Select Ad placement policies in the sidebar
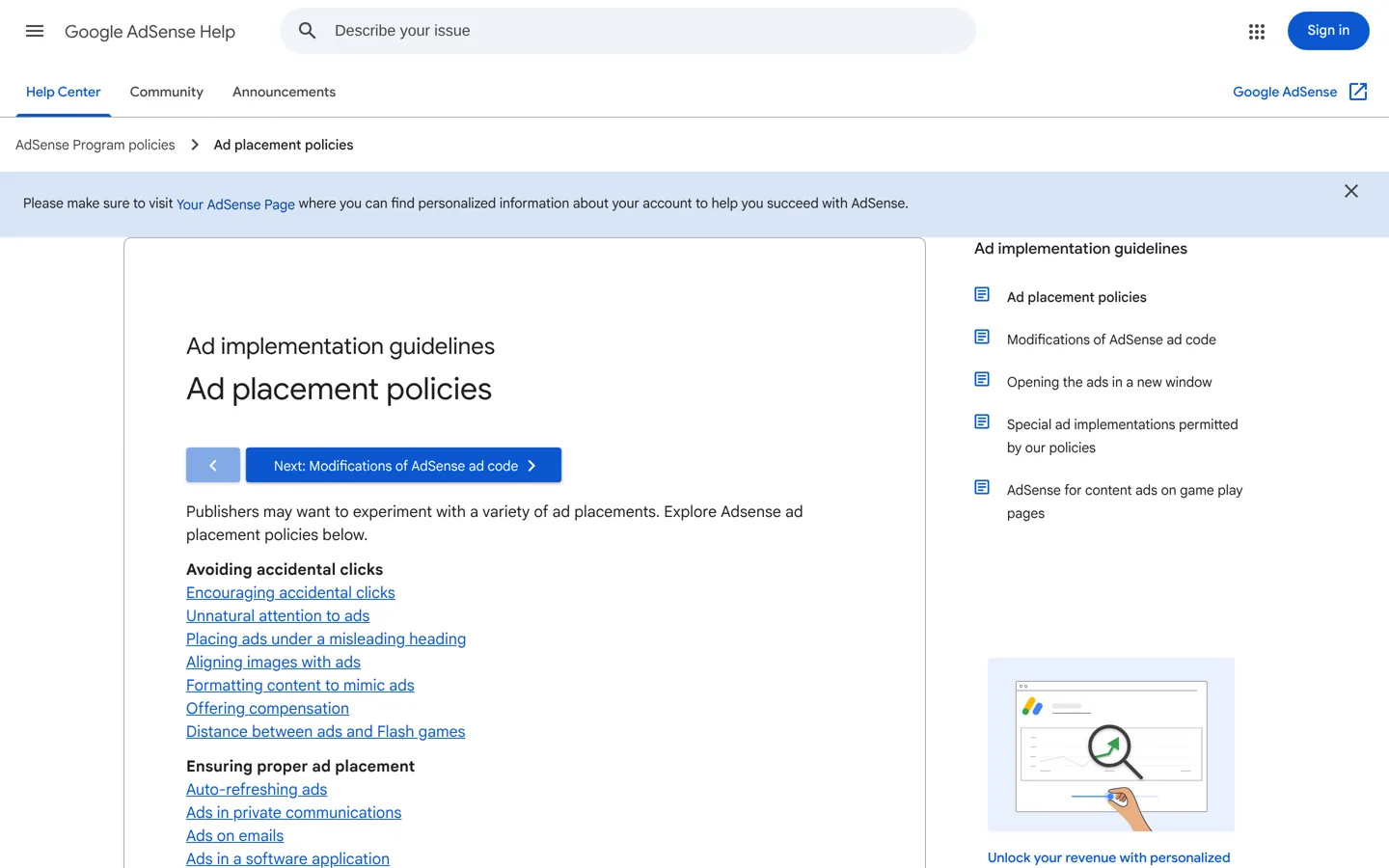 [1076, 297]
